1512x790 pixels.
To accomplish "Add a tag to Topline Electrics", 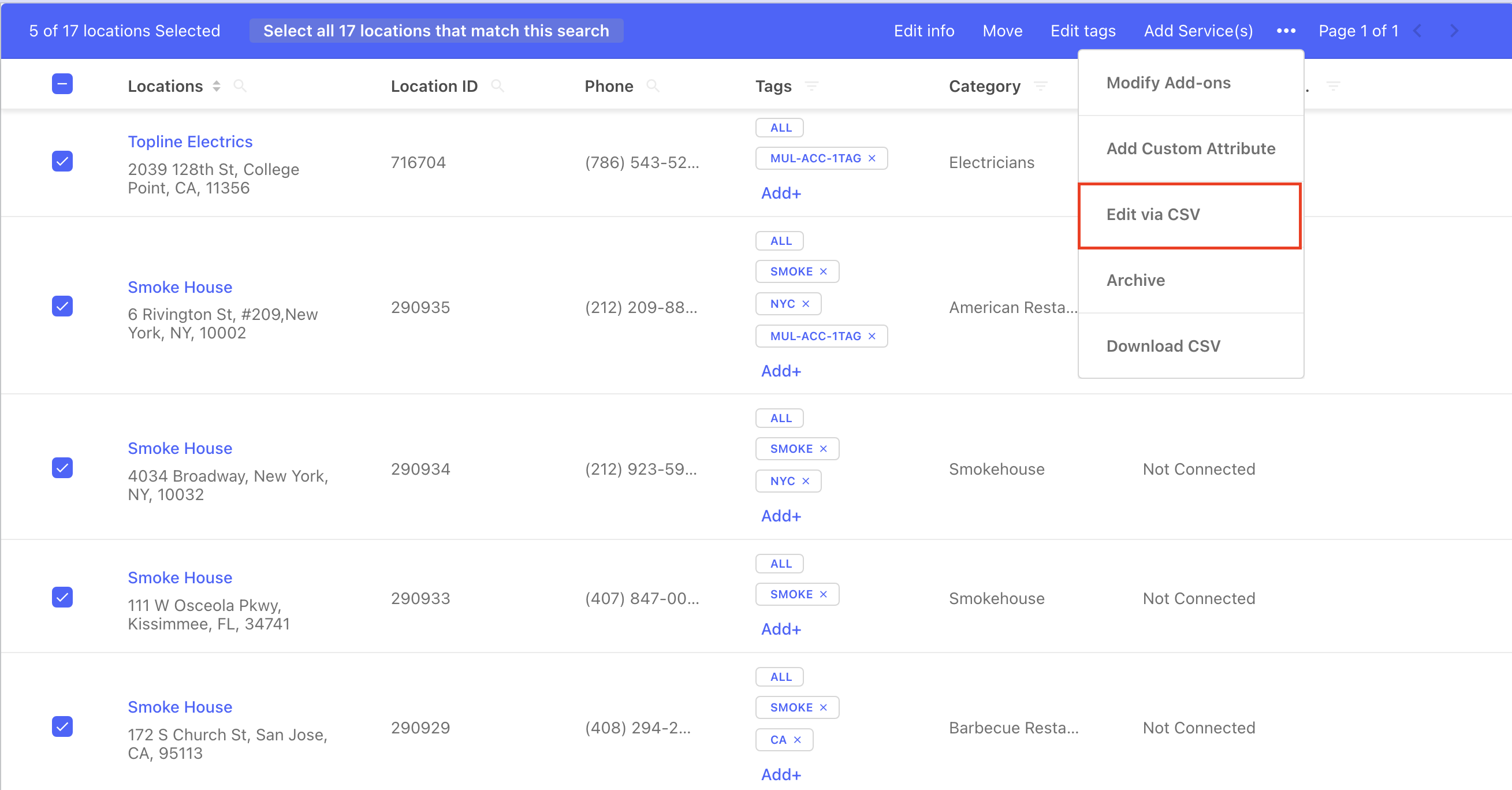I will 781,193.
